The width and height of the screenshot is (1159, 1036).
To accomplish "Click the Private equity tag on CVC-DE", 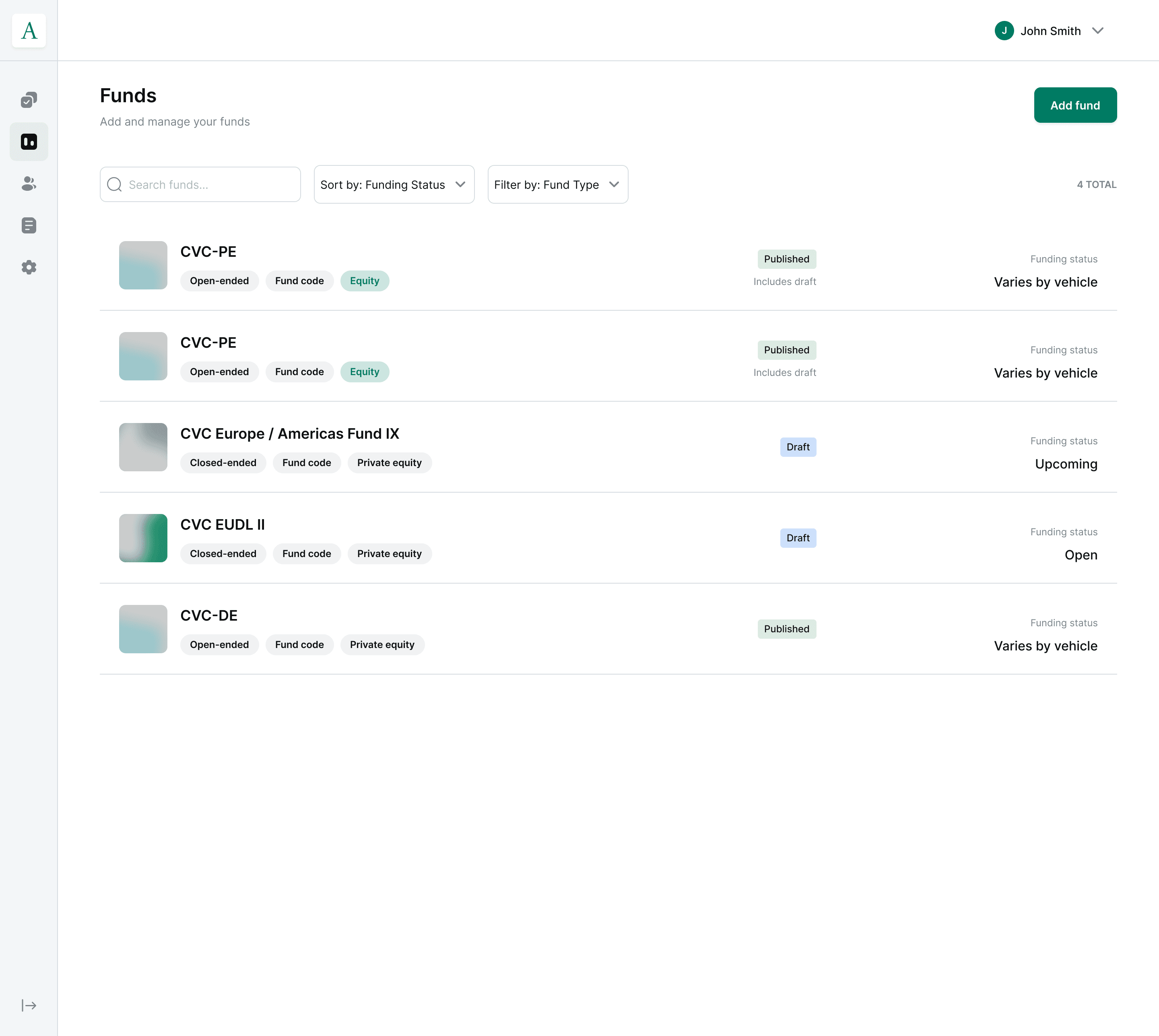I will point(382,645).
